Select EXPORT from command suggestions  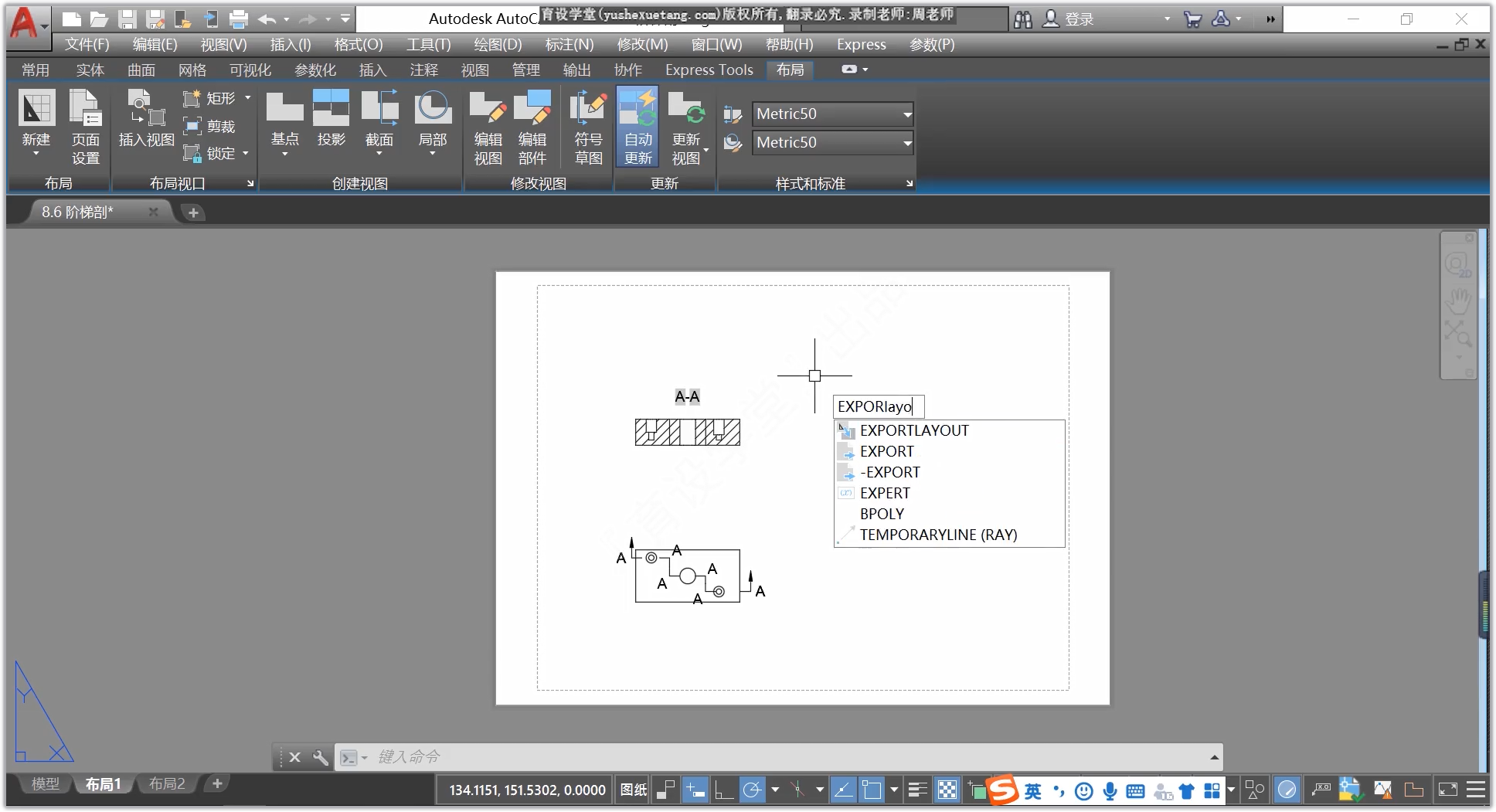pos(950,452)
